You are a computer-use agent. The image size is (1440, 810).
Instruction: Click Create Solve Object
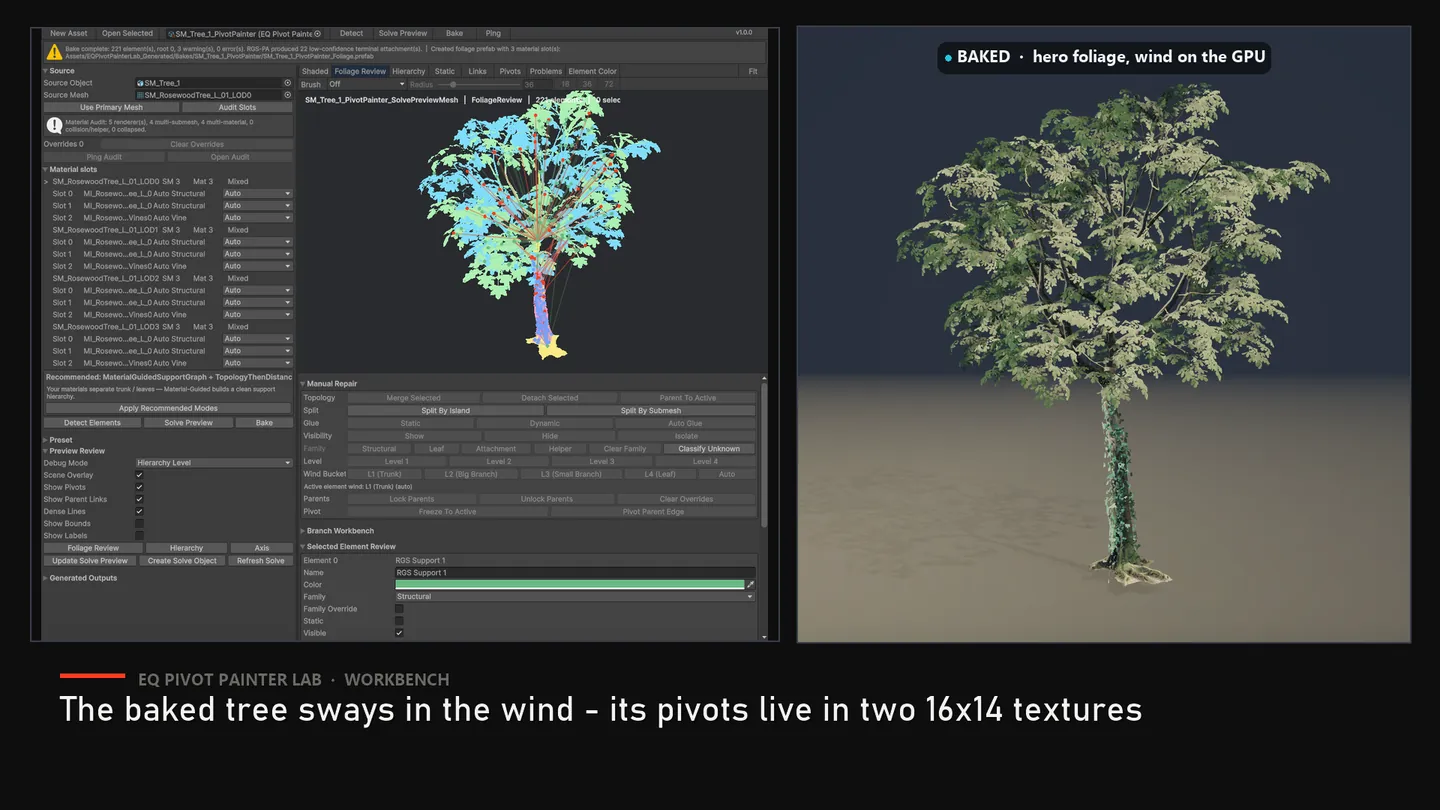(x=182, y=561)
